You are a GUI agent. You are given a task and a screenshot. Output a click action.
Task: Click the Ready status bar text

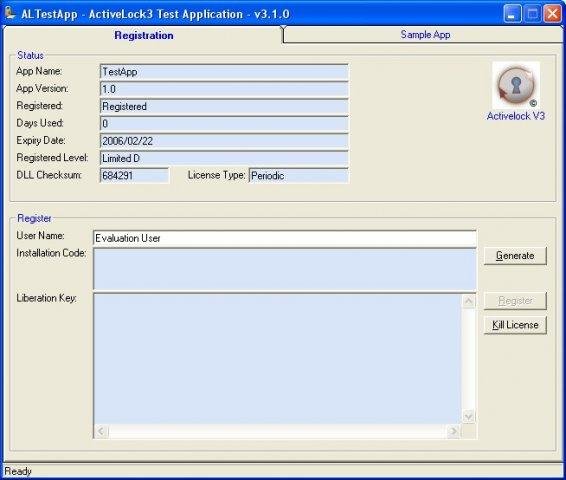(x=18, y=471)
